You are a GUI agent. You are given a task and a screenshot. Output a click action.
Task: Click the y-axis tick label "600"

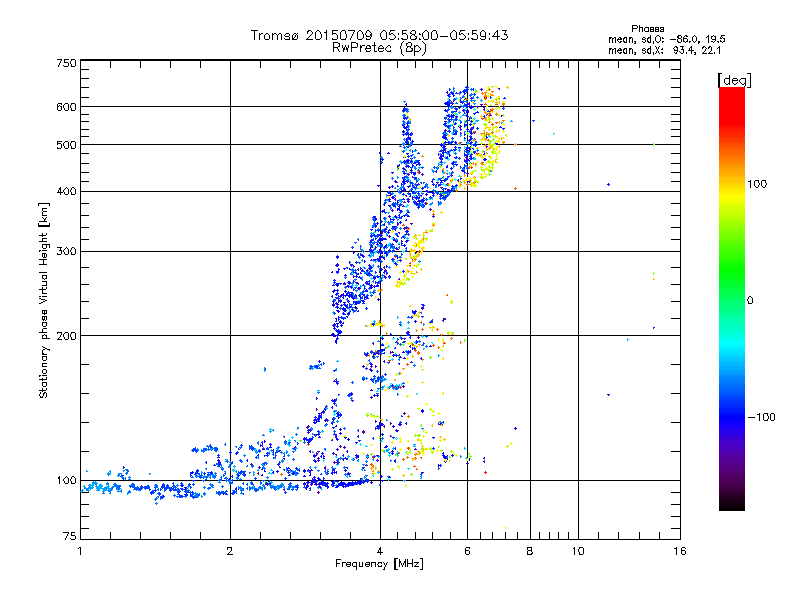[x=66, y=107]
